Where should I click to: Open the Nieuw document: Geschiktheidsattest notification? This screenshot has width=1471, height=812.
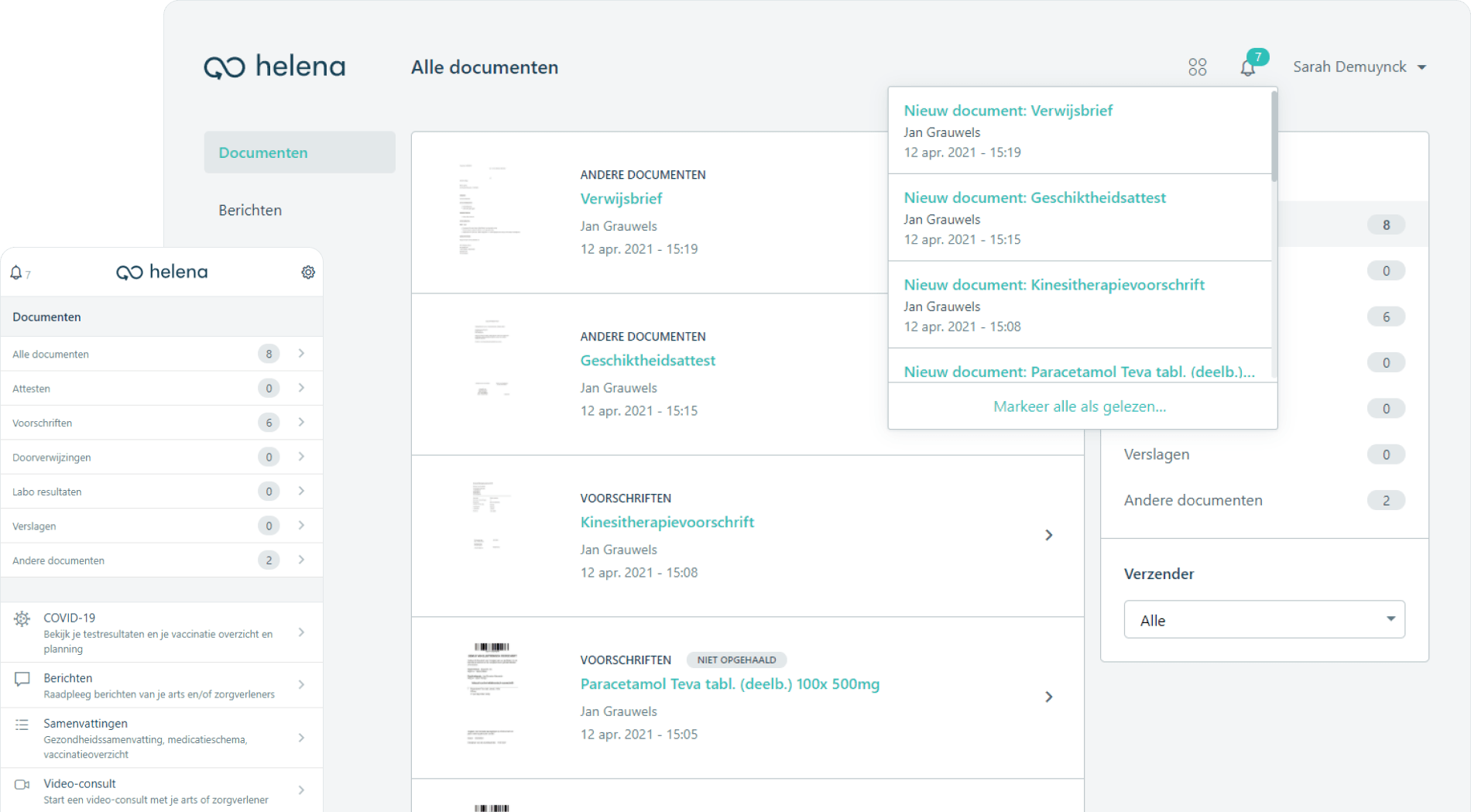tap(1034, 198)
